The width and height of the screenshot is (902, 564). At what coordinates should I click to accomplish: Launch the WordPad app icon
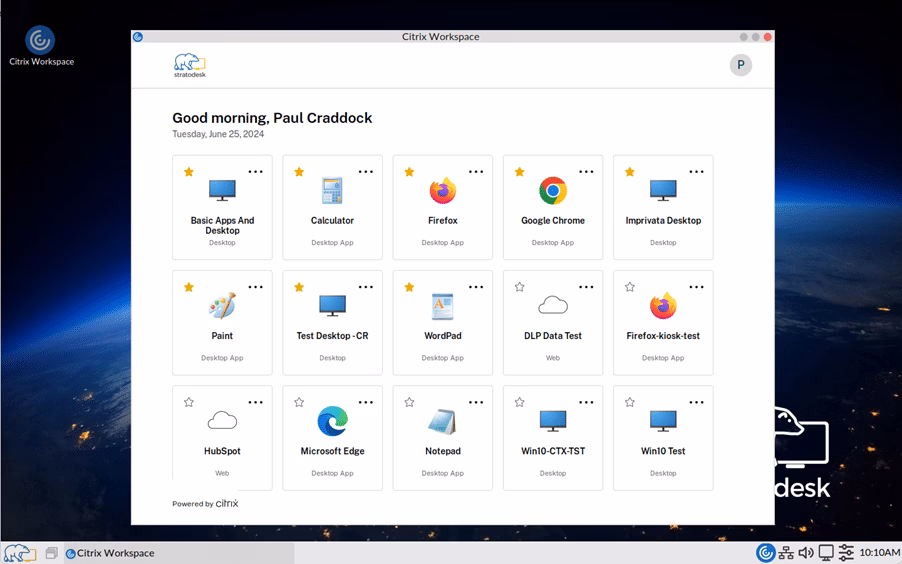click(443, 306)
